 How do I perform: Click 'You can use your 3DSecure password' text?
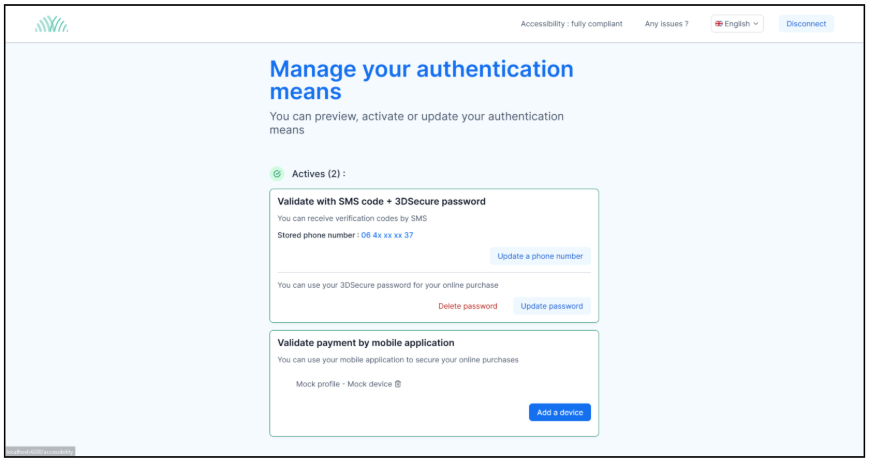388,285
